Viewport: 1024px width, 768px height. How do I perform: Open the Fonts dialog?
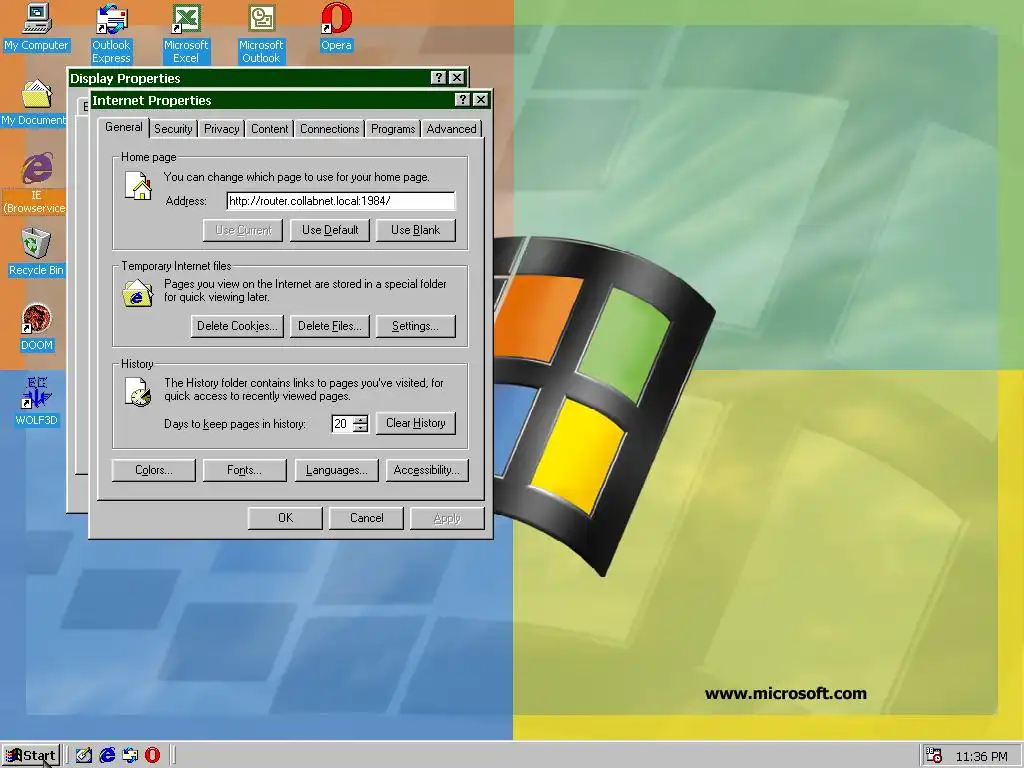(x=244, y=470)
